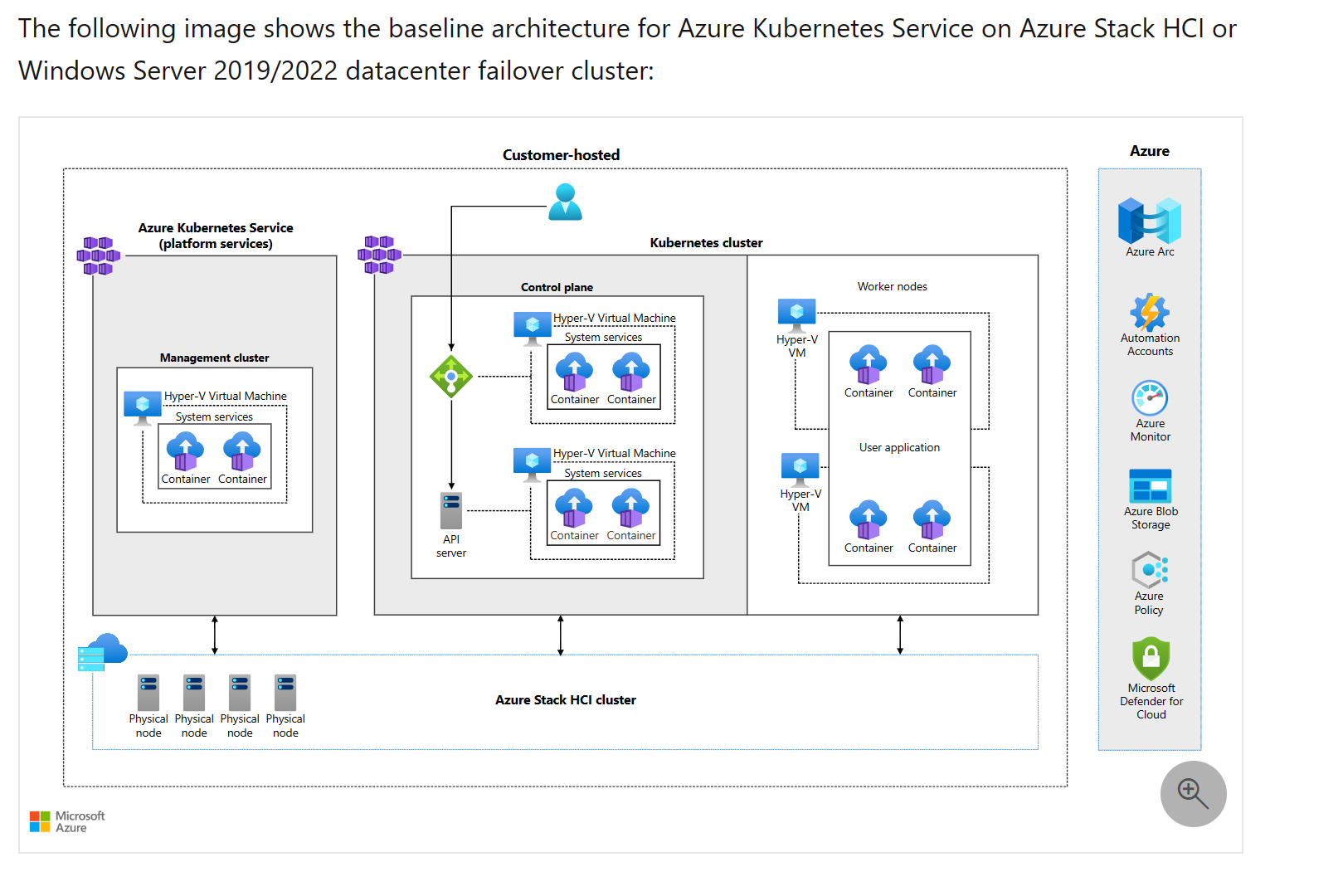
Task: Click the lower worker node Hyper-V VM icon
Action: pos(800,470)
